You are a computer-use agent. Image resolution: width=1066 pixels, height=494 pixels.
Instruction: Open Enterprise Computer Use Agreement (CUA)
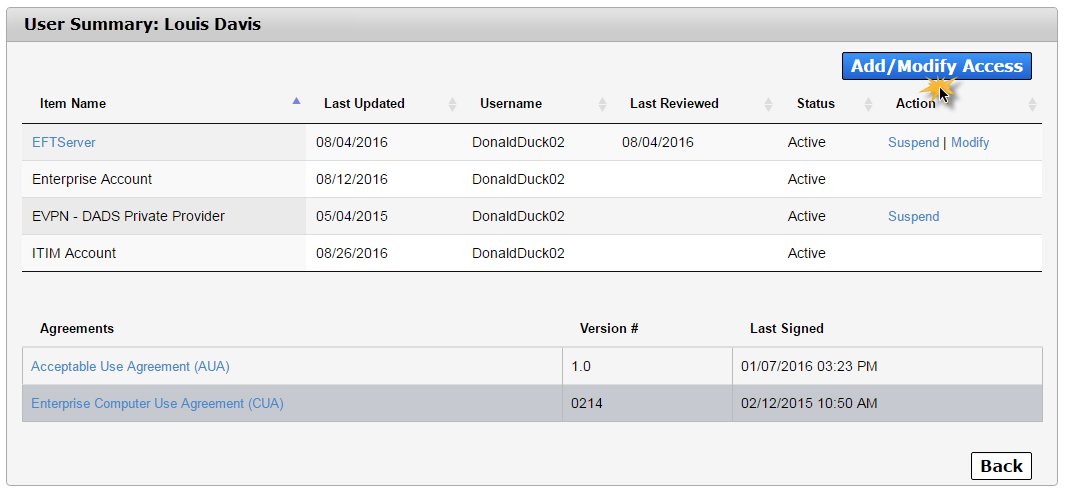157,403
